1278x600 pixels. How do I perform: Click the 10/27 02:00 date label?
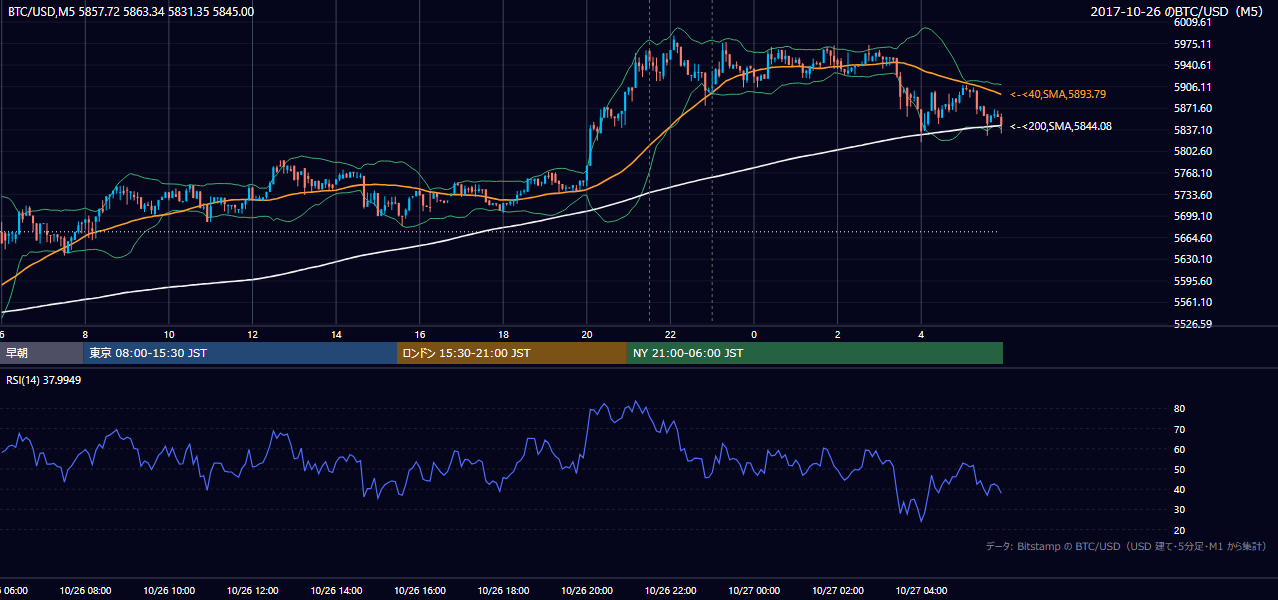(837, 590)
